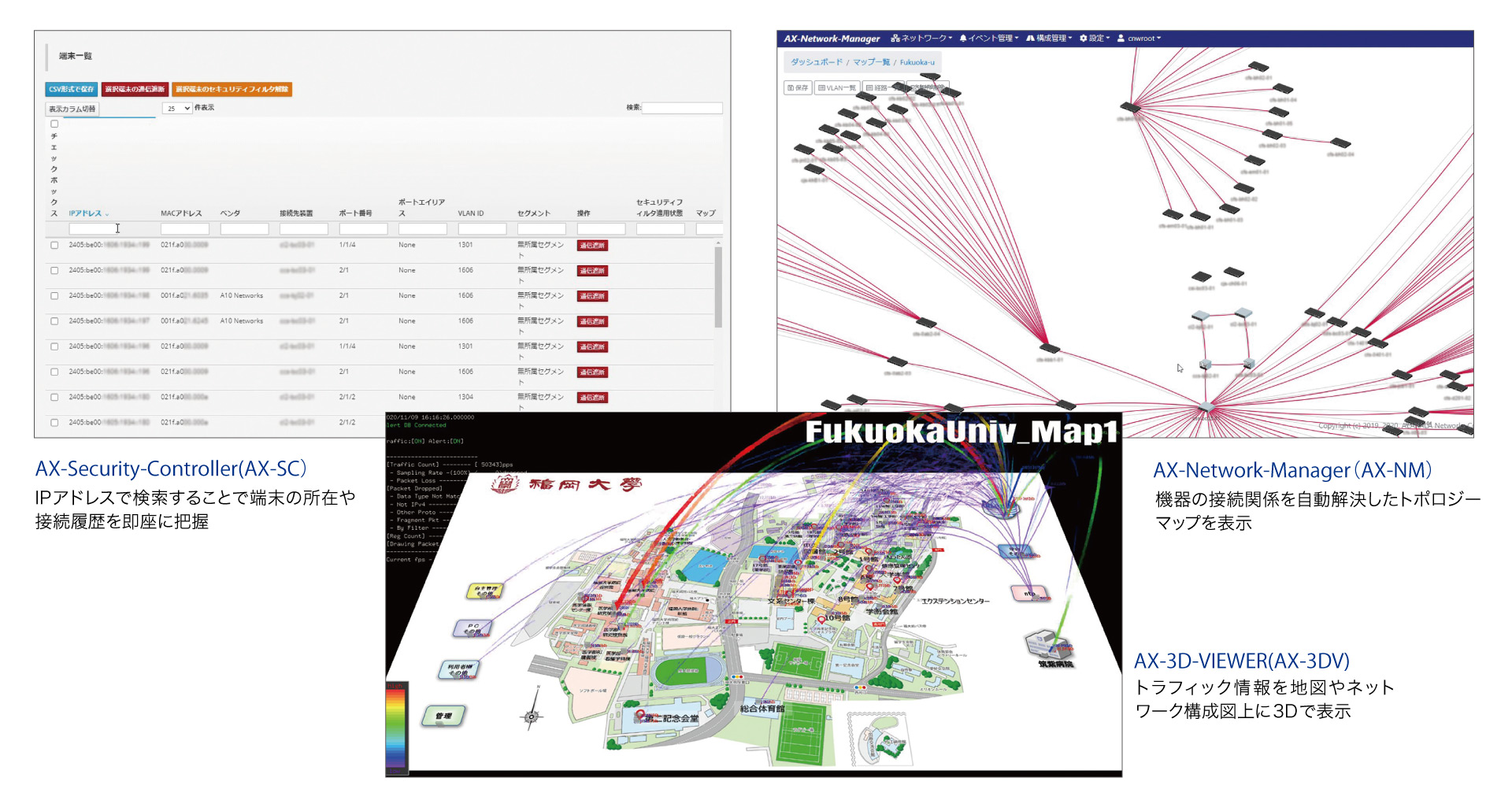Open the cnwroot user dropdown
Viewport: 1512px width, 800px height.
coord(1139,38)
